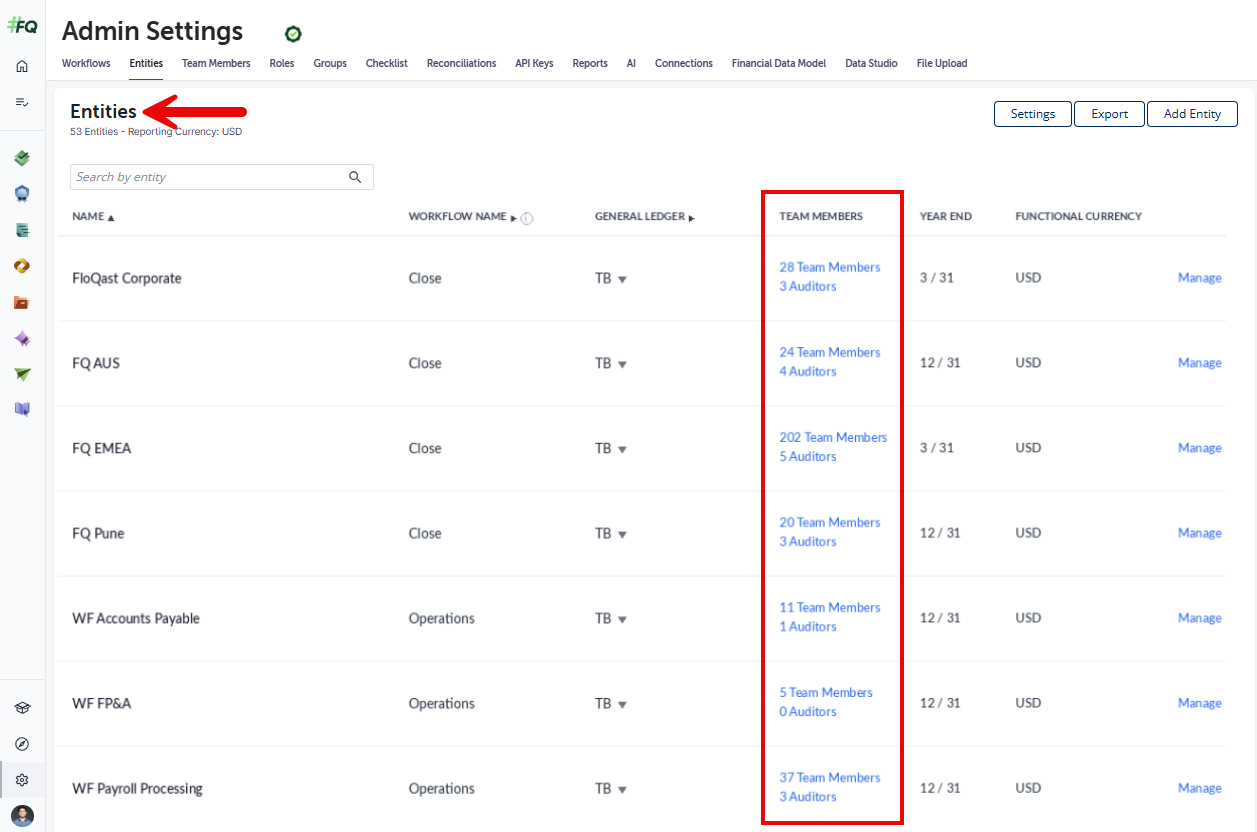This screenshot has height=832, width=1257.
Task: Expand TB dropdown for FQ EMEA
Action: click(x=622, y=449)
